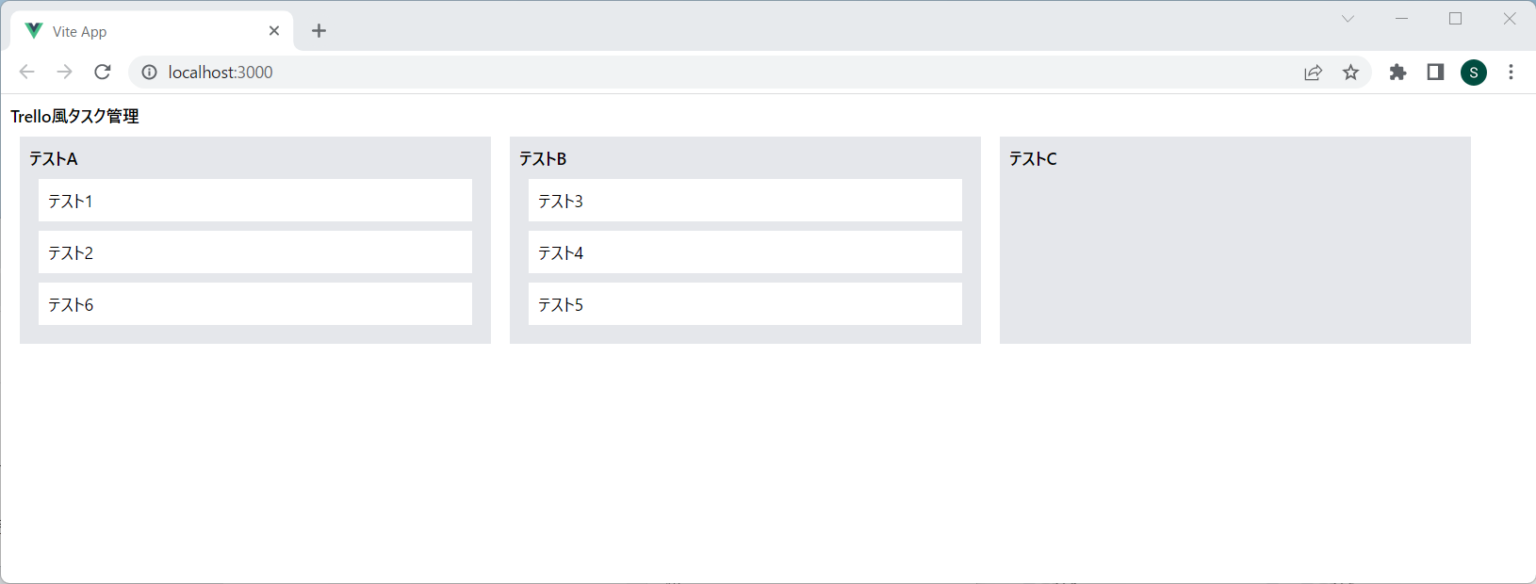Viewport: 1536px width, 584px height.
Task: Click the browser back arrow
Action: tap(27, 72)
